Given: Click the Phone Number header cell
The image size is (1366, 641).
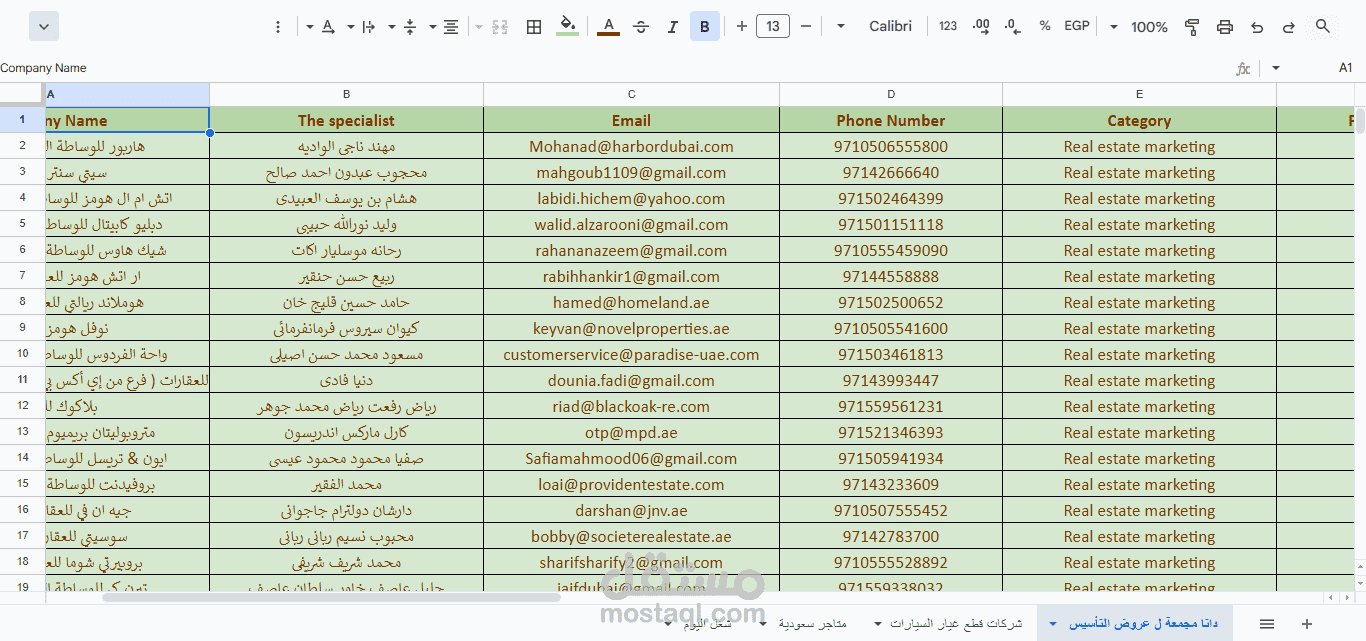Looking at the screenshot, I should 891,120.
